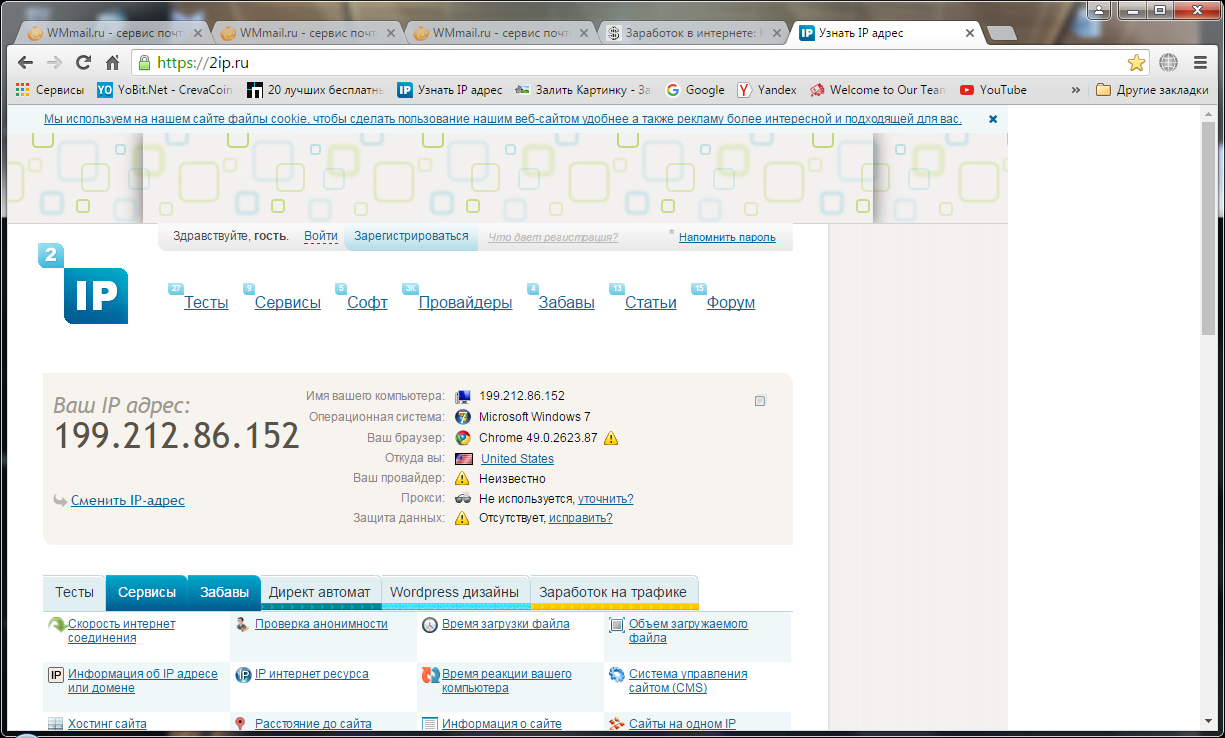Image resolution: width=1225 pixels, height=738 pixels.
Task: Open the Другие закладки folder
Action: coord(1152,90)
